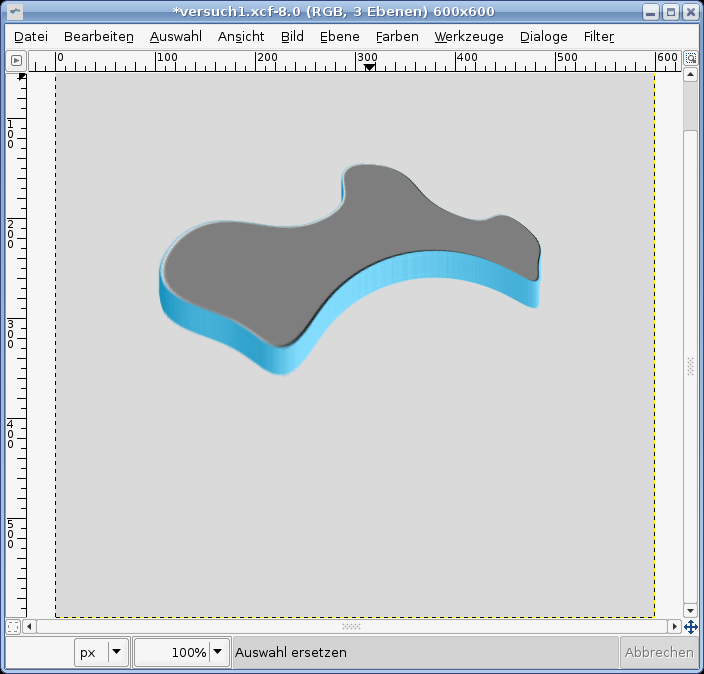Open the Auswahl menu
The image size is (704, 674).
[176, 37]
